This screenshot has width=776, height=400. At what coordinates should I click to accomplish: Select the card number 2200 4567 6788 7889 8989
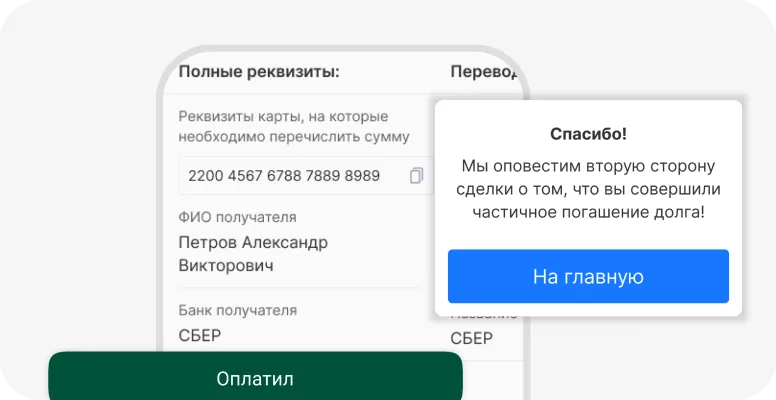[x=284, y=176]
